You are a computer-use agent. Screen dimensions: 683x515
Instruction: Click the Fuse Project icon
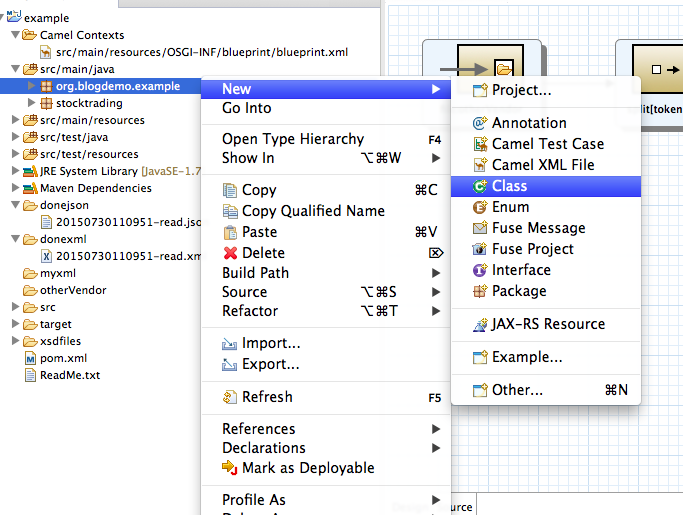[x=480, y=249]
